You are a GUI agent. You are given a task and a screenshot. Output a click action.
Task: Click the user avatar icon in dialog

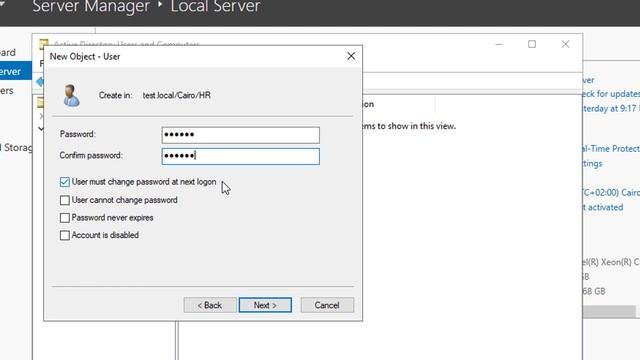71,96
